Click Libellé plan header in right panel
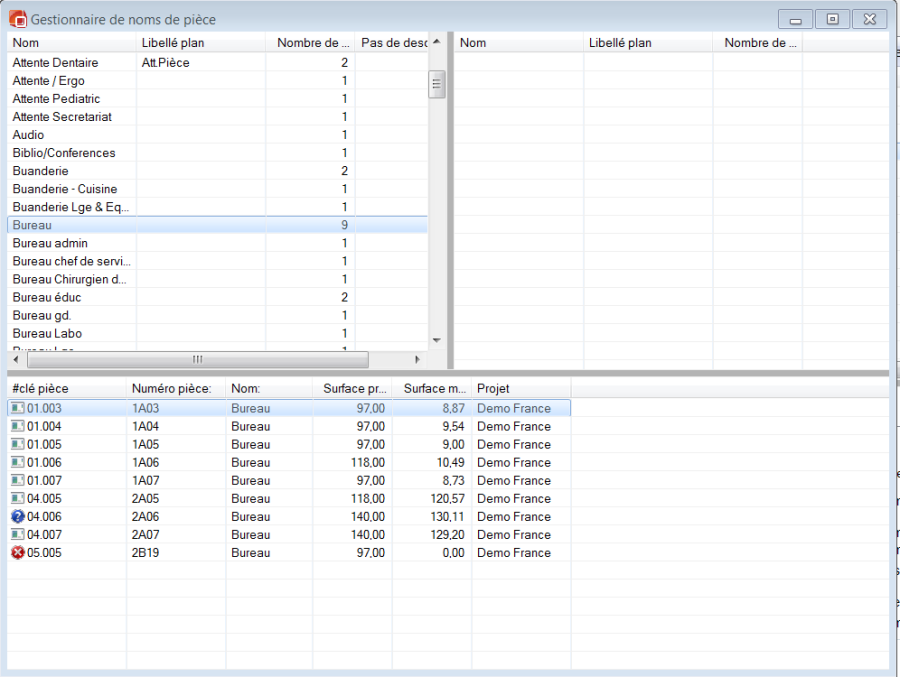 pos(647,43)
